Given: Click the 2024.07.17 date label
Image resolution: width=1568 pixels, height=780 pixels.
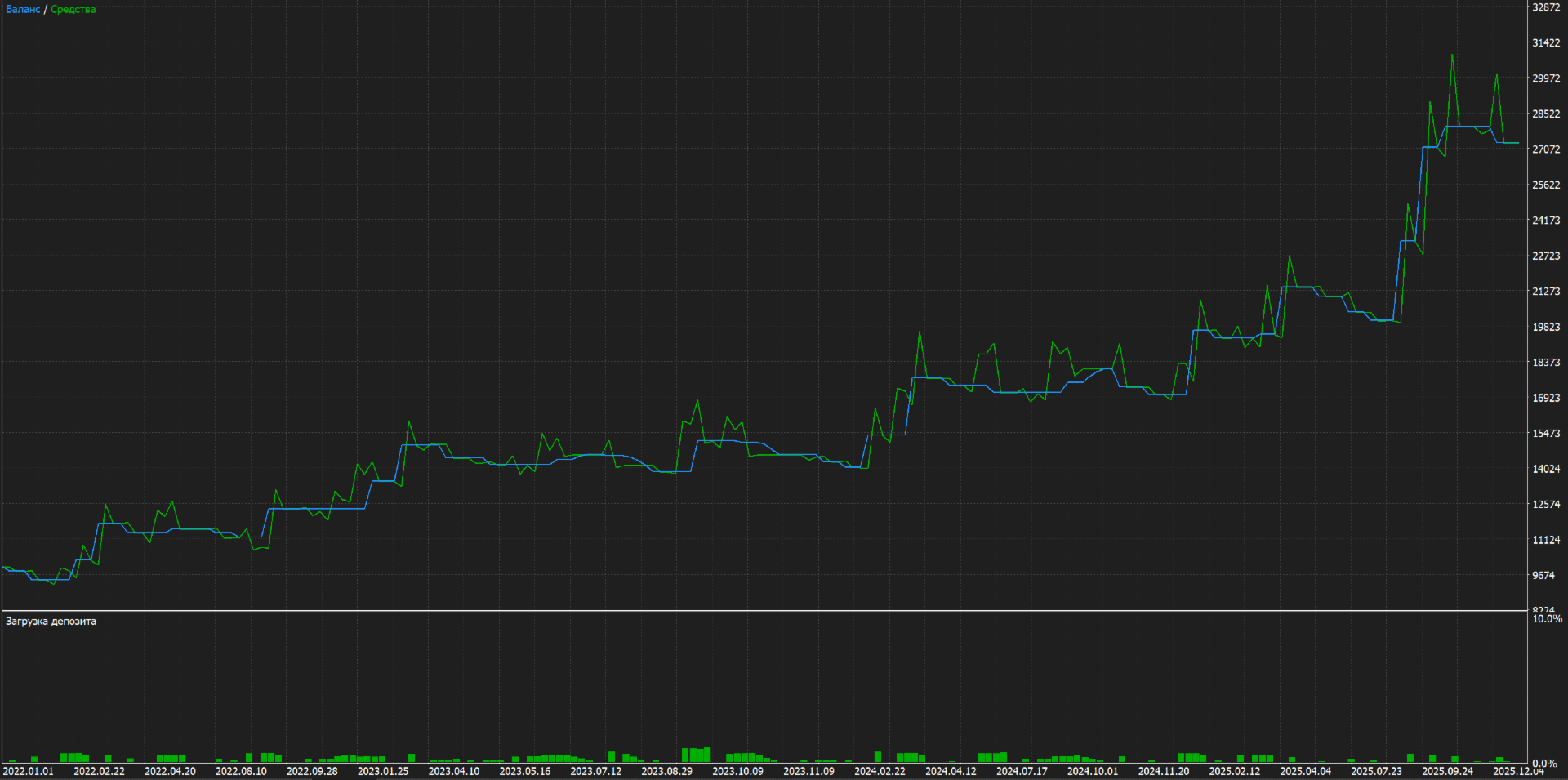Looking at the screenshot, I should (x=1022, y=772).
